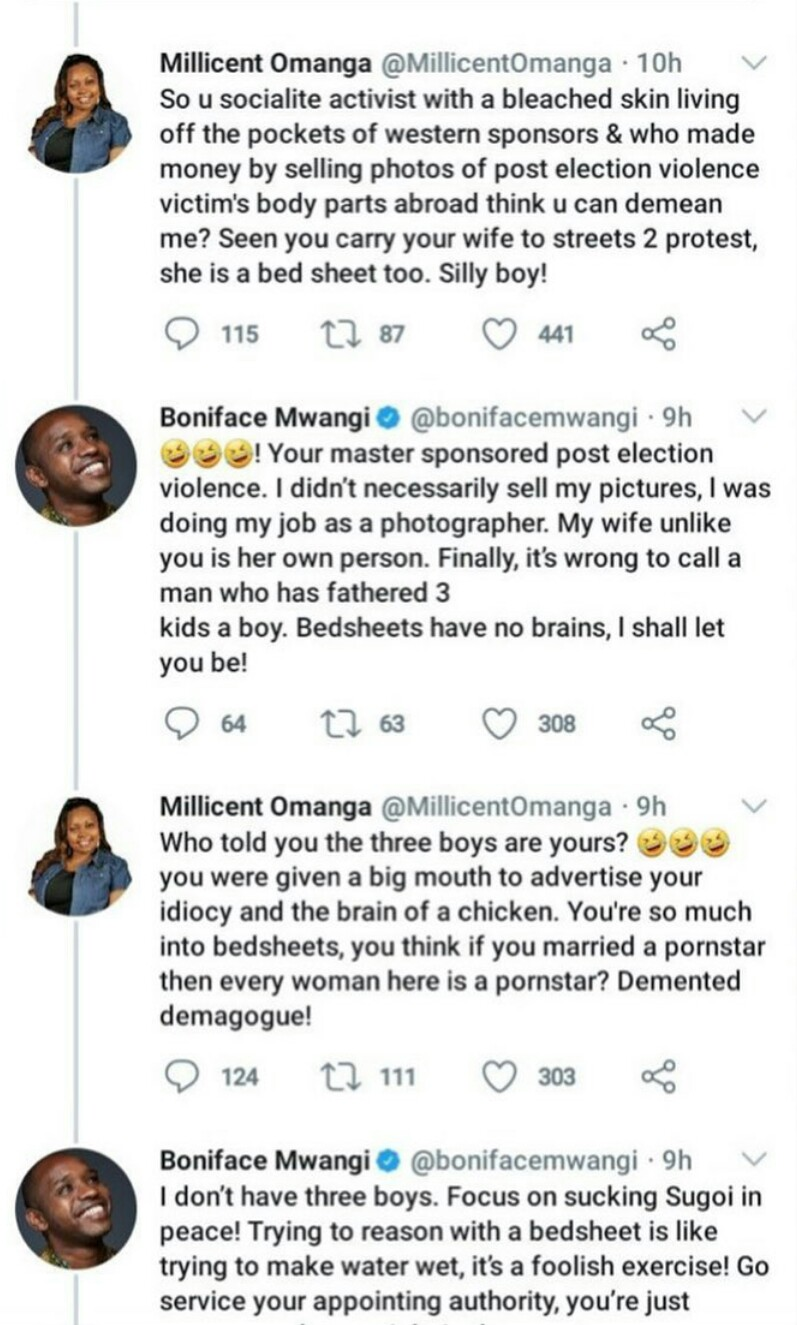Like the tweet with 441 likes

click(x=498, y=334)
